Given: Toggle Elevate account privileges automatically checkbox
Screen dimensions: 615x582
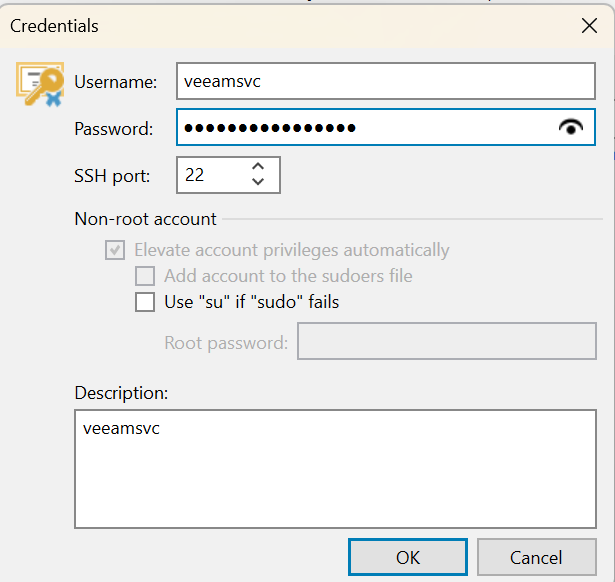Looking at the screenshot, I should click(x=115, y=250).
